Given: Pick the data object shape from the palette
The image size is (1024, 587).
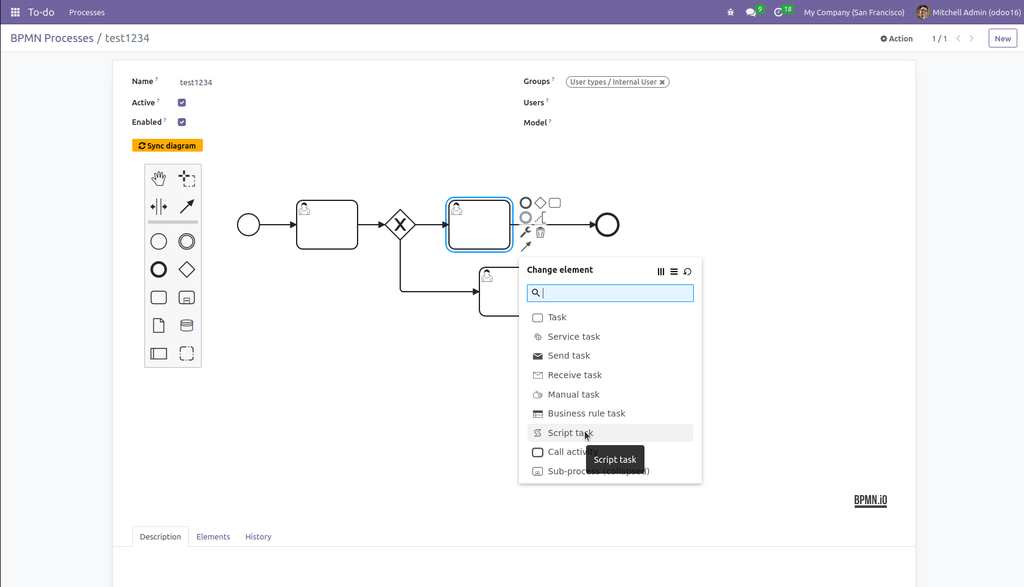Looking at the screenshot, I should 159,326.
